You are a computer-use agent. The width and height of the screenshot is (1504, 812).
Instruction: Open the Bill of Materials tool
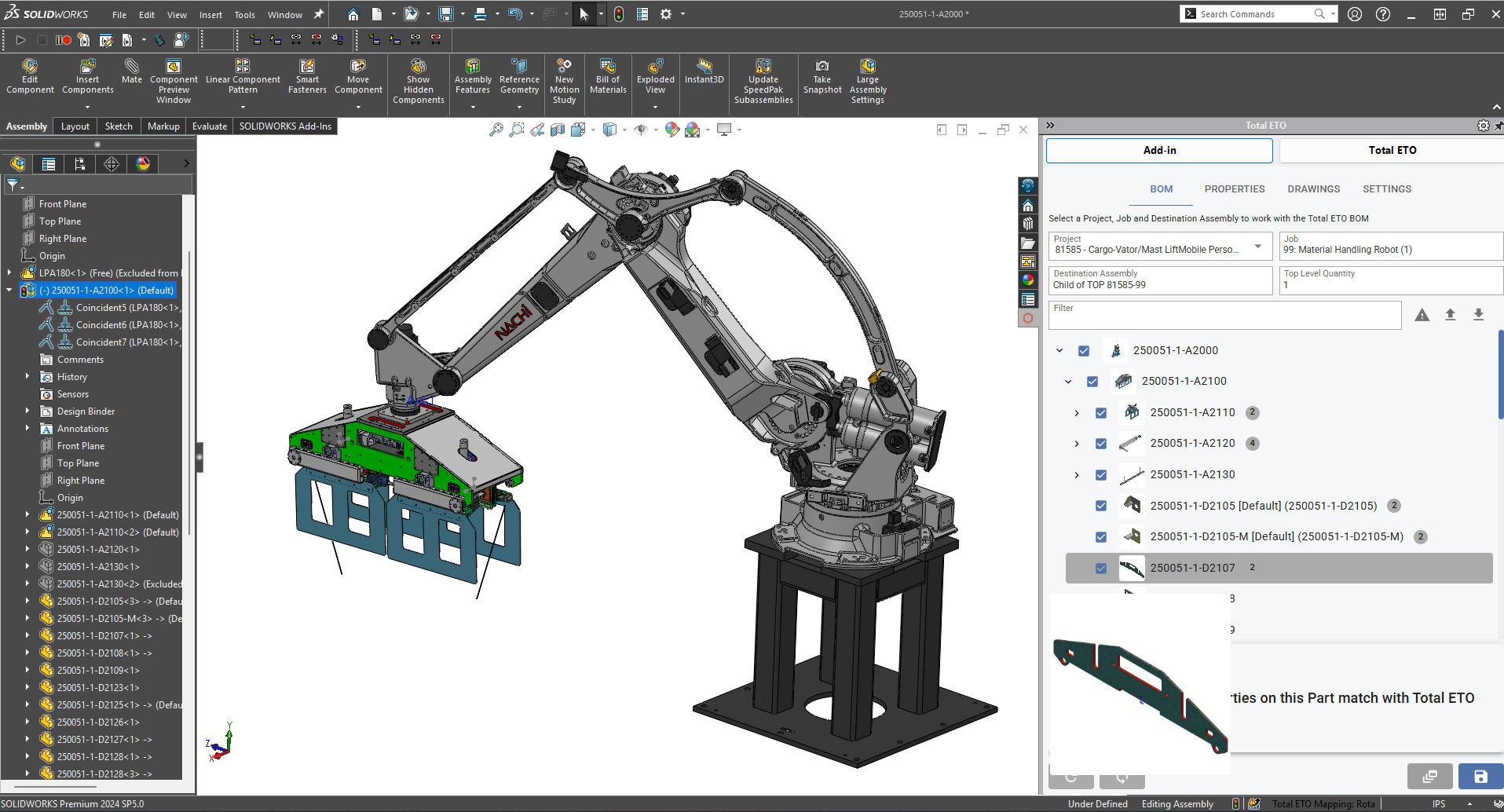pyautogui.click(x=607, y=79)
